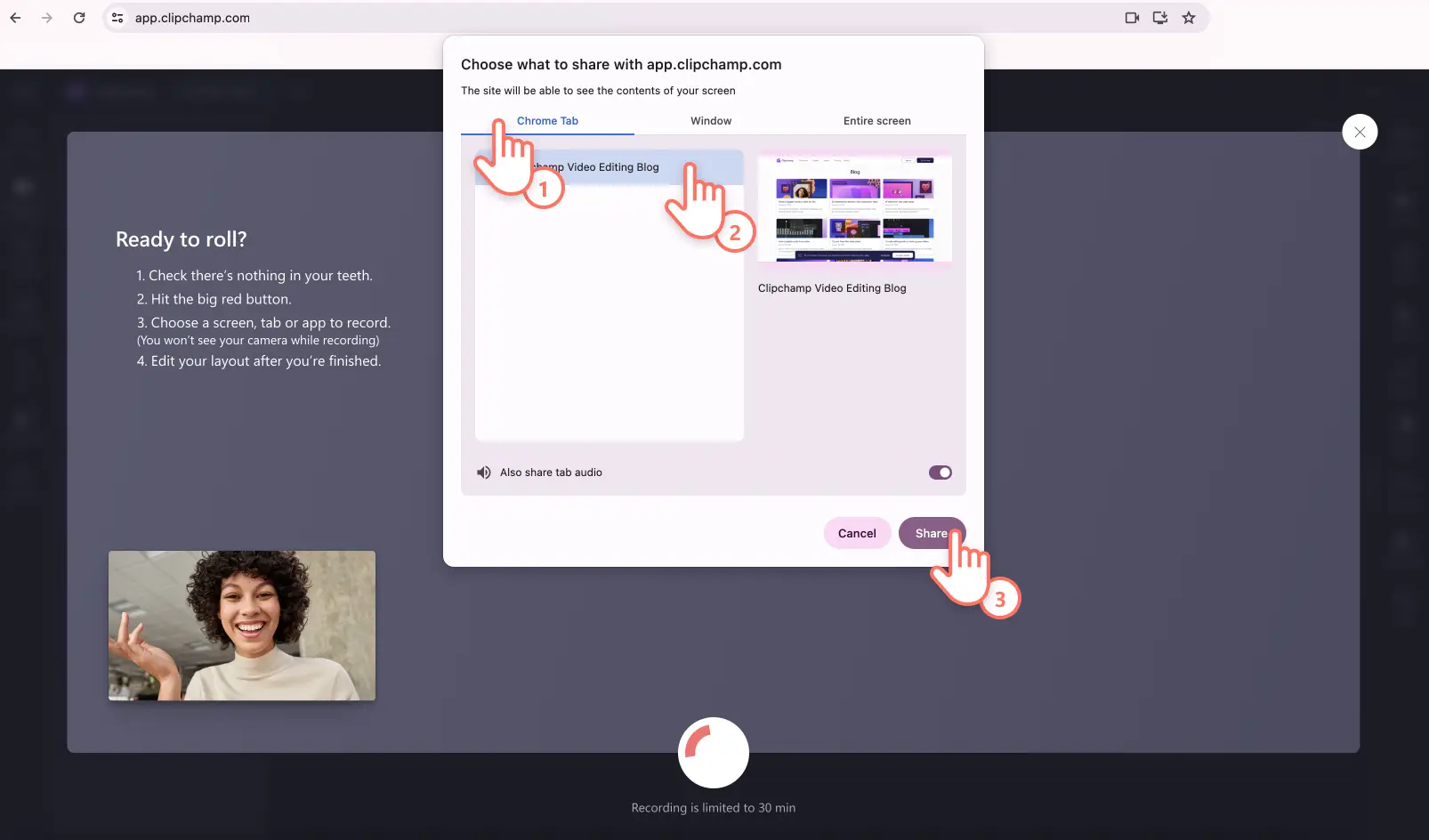
Task: Open site information icon in address bar
Action: point(117,18)
